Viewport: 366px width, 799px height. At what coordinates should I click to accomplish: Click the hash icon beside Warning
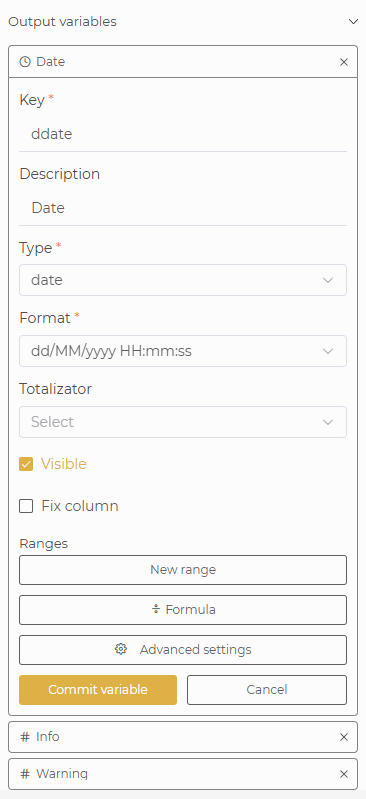click(x=24, y=774)
